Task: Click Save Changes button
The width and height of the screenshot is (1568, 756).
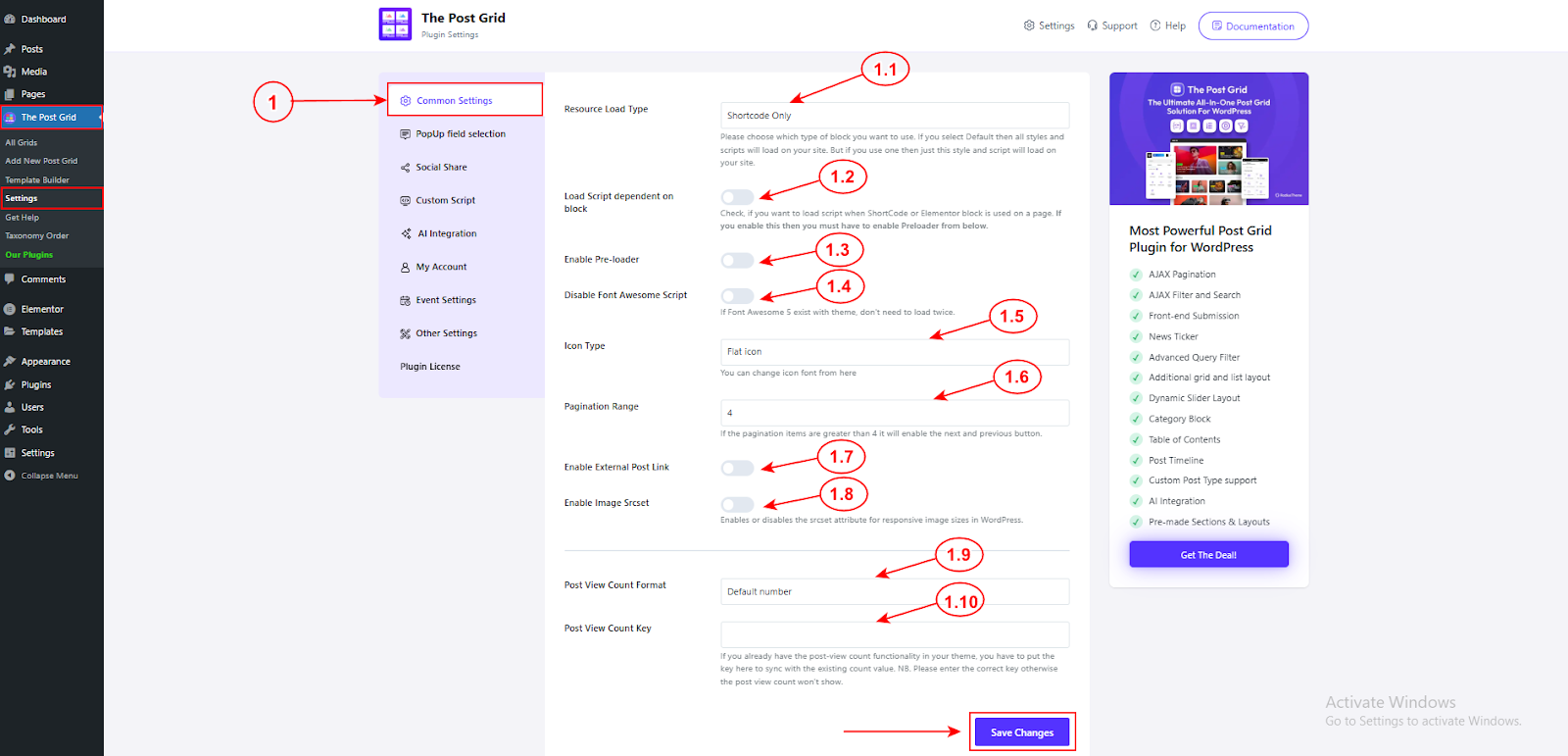Action: point(1022,732)
